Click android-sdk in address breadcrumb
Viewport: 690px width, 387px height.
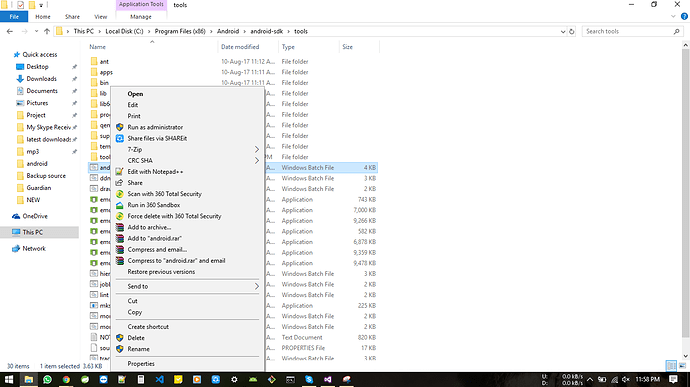pos(267,31)
